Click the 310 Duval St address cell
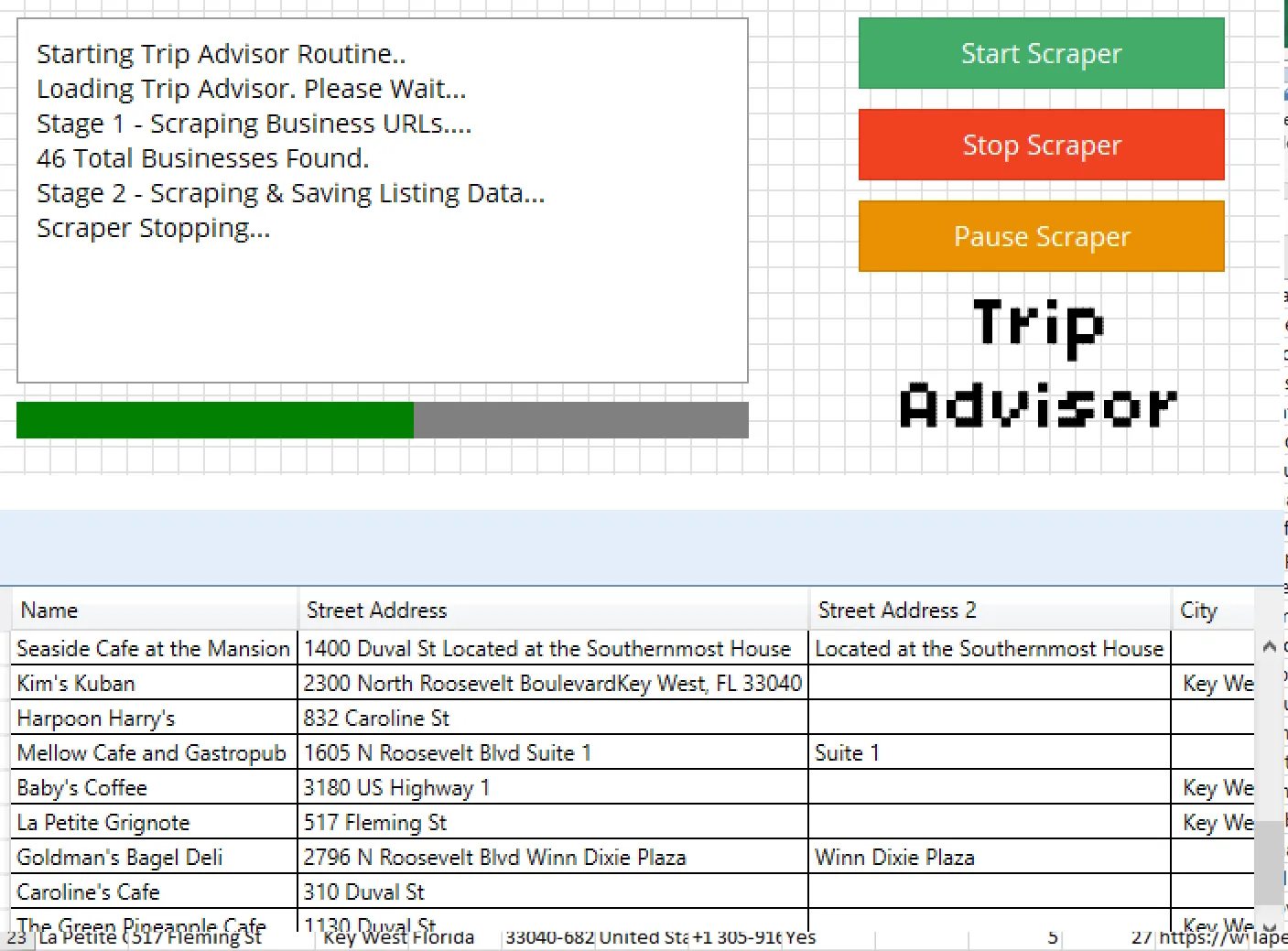The image size is (1288, 951). (x=553, y=892)
